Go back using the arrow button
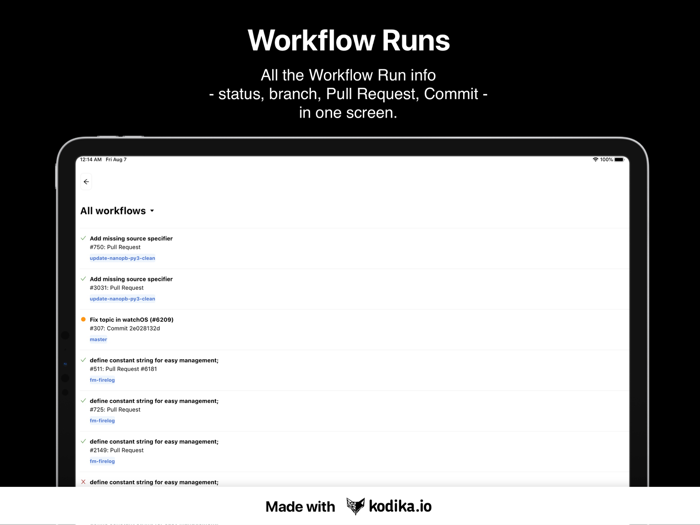 pyautogui.click(x=86, y=182)
